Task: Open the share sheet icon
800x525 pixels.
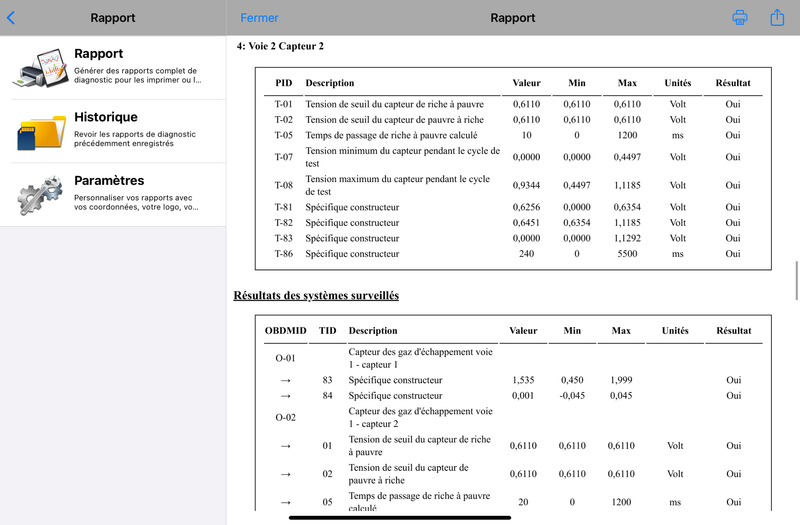Action: (x=777, y=17)
